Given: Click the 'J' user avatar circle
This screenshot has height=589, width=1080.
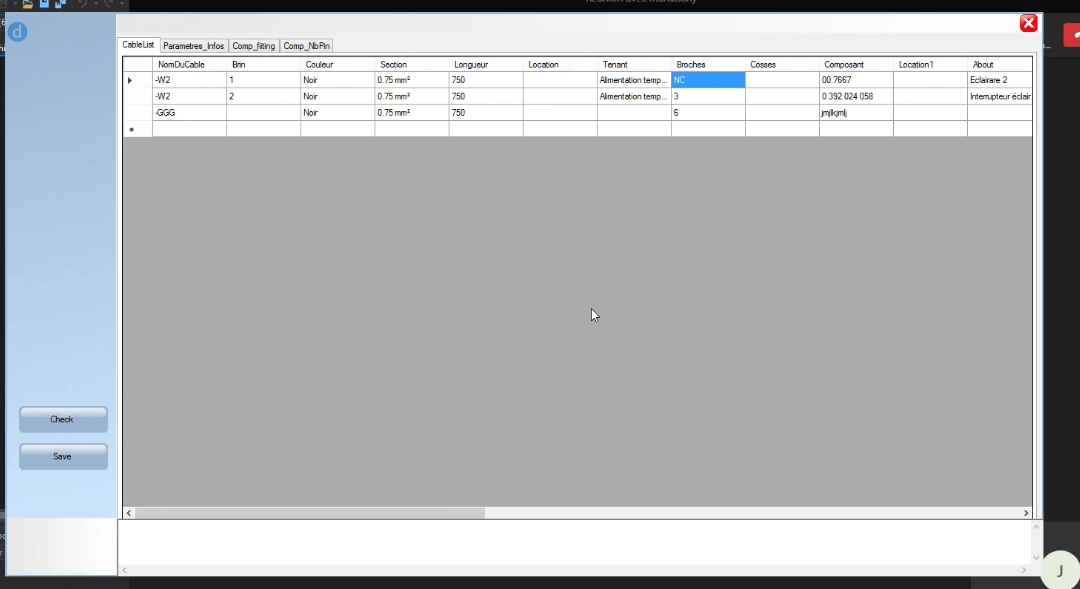Looking at the screenshot, I should 1060,571.
